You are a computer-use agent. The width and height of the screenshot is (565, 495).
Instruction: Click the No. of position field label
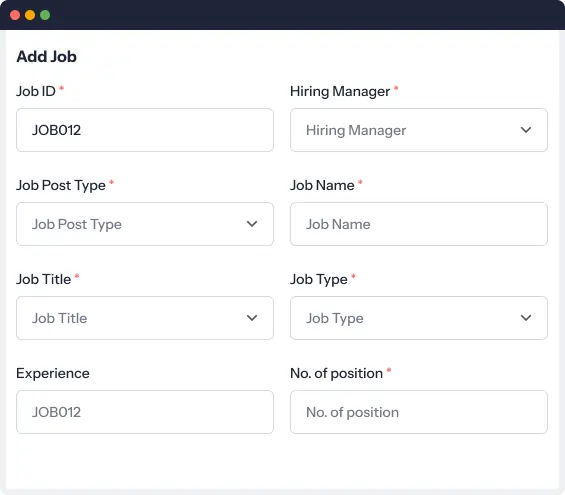coord(337,374)
